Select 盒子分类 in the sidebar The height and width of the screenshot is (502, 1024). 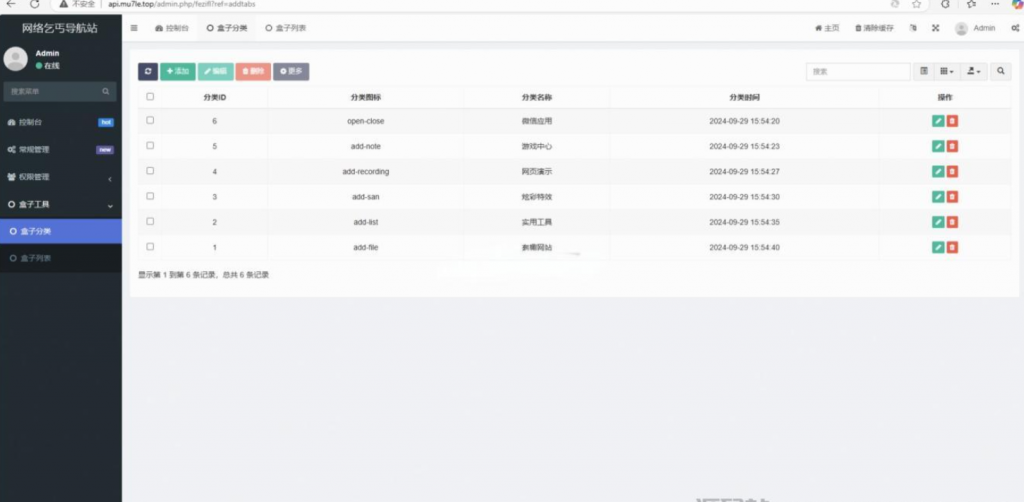click(x=61, y=231)
